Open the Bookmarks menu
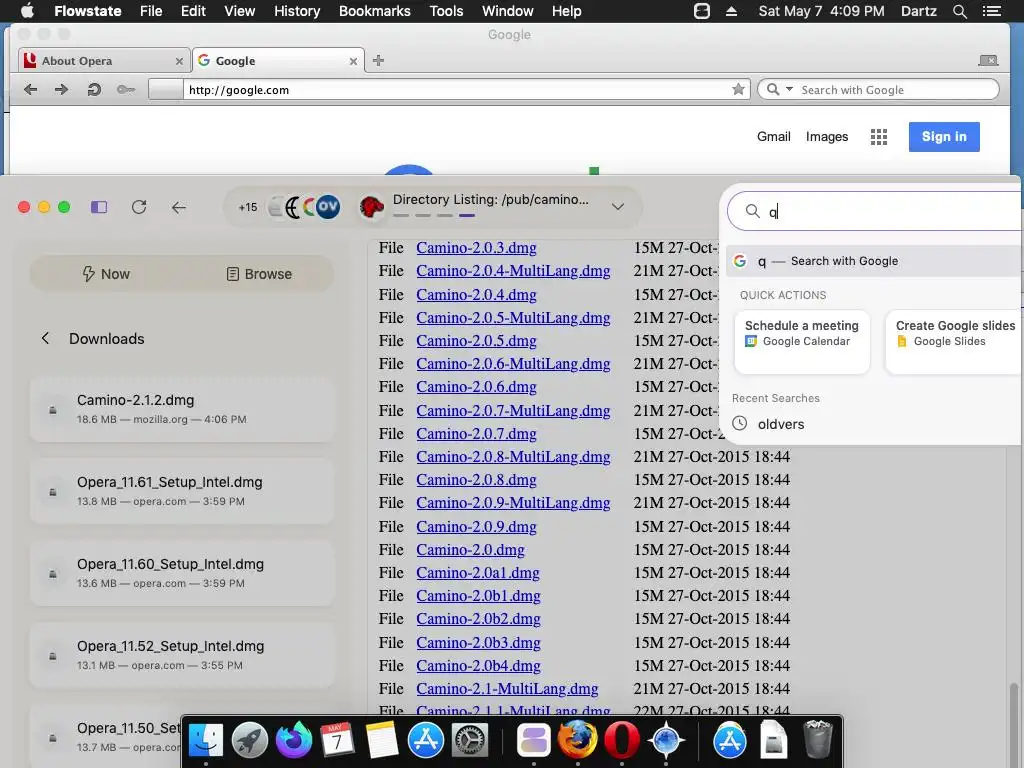The width and height of the screenshot is (1024, 768). click(374, 11)
